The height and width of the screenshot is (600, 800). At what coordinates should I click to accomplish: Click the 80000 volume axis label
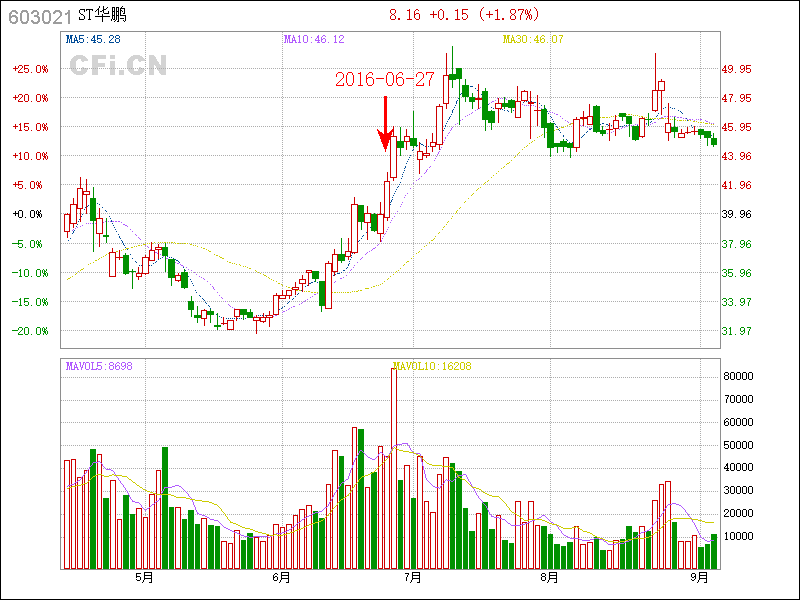coord(738,376)
